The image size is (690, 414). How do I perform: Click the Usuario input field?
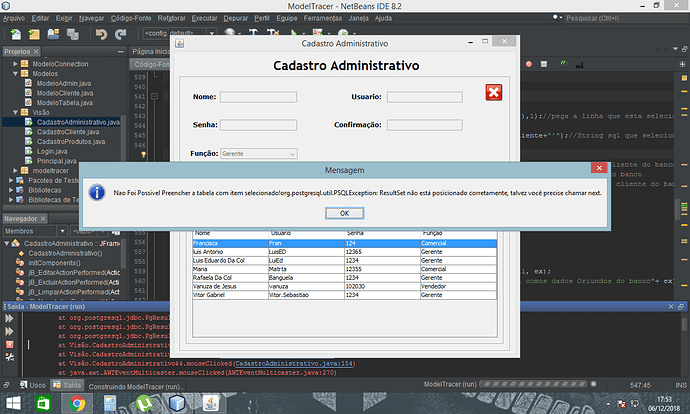coord(425,97)
